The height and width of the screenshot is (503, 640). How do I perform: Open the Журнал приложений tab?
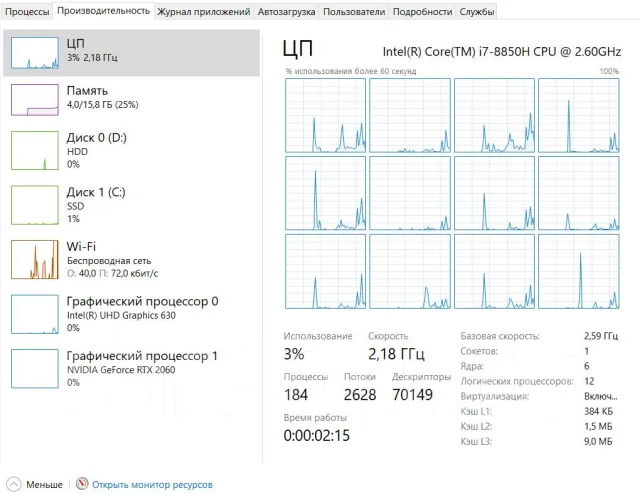(x=204, y=12)
